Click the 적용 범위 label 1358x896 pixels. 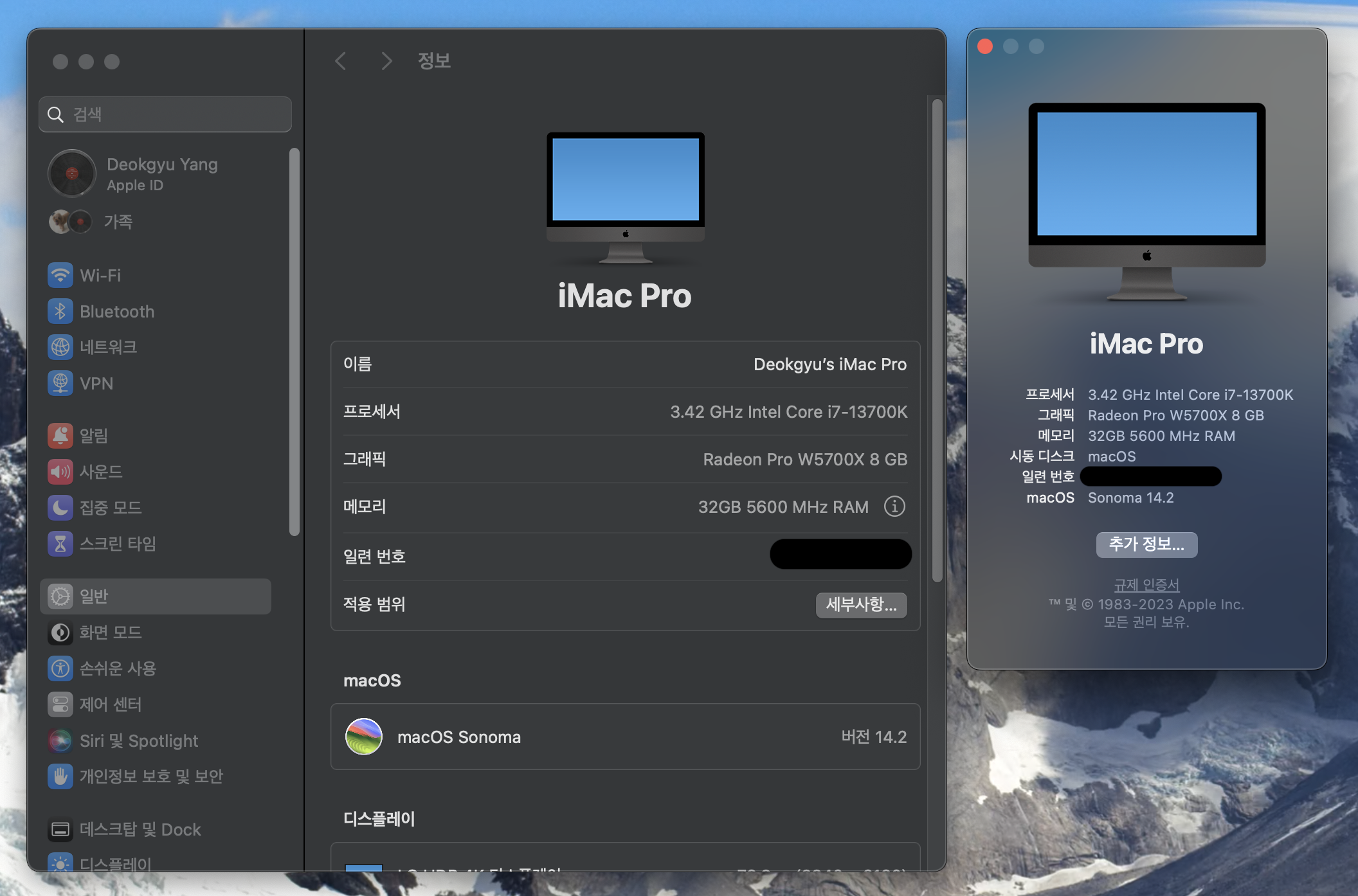click(374, 604)
